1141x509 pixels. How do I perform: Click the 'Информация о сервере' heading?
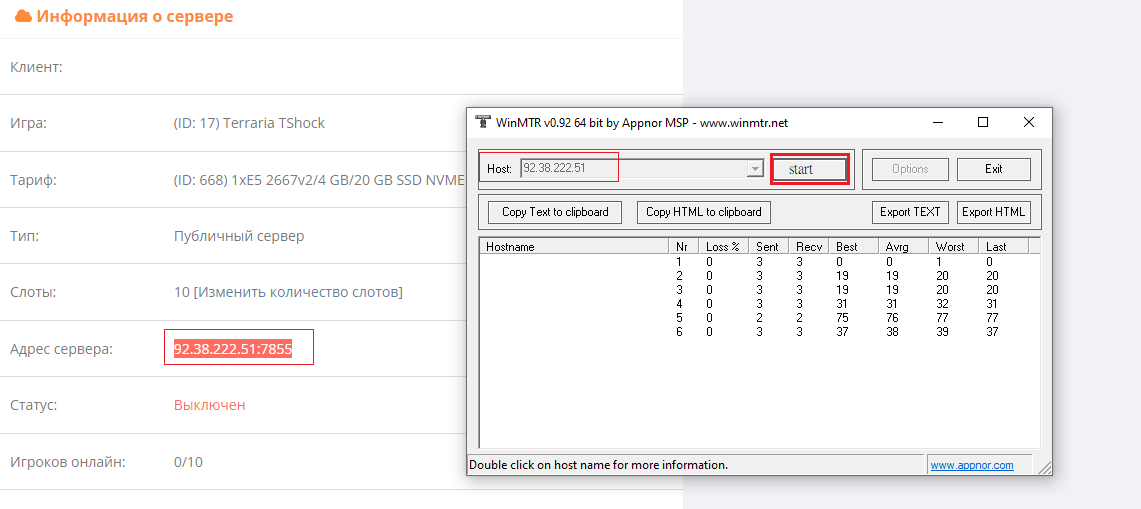135,16
